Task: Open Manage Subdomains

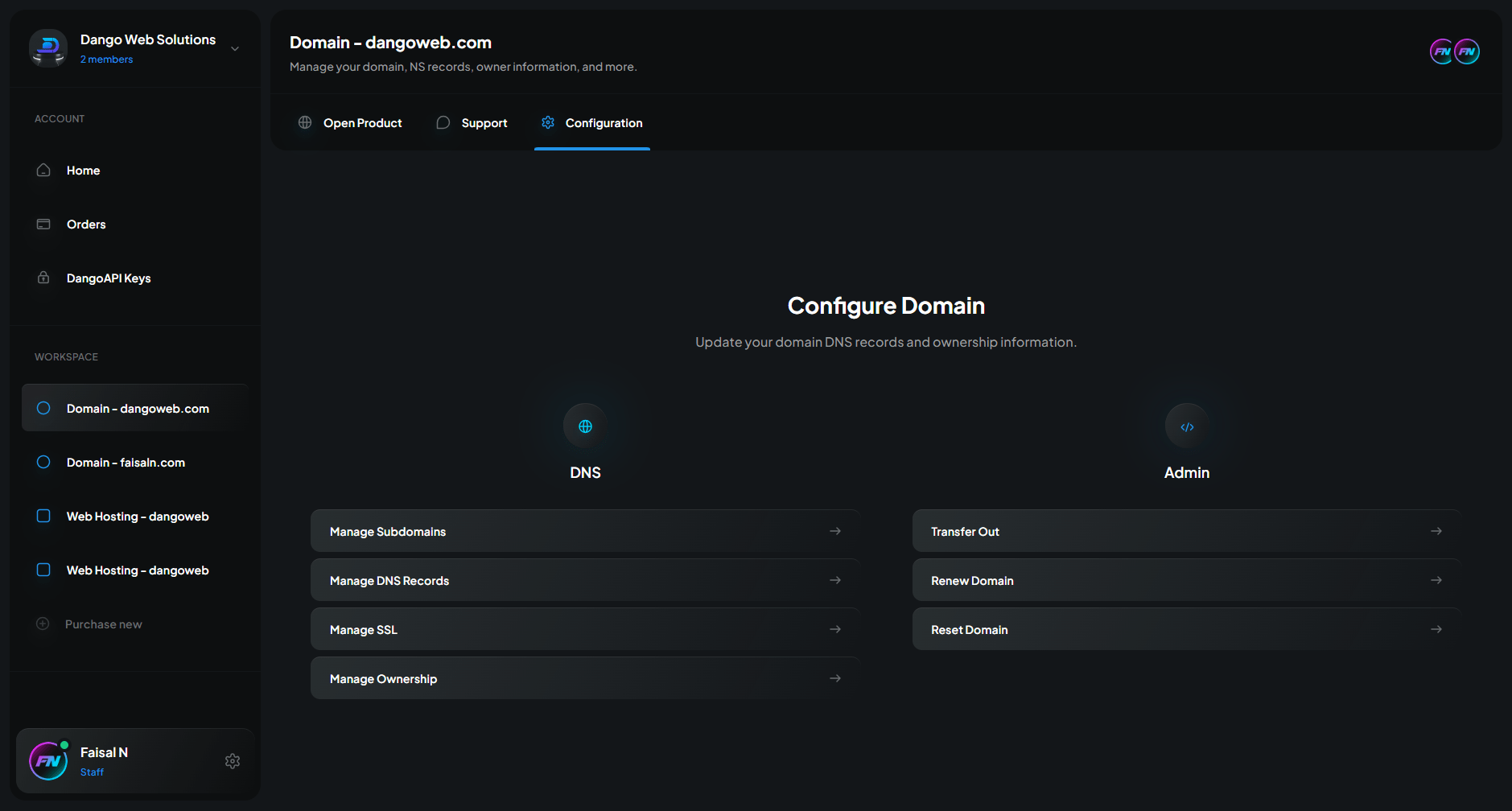Action: 585,531
